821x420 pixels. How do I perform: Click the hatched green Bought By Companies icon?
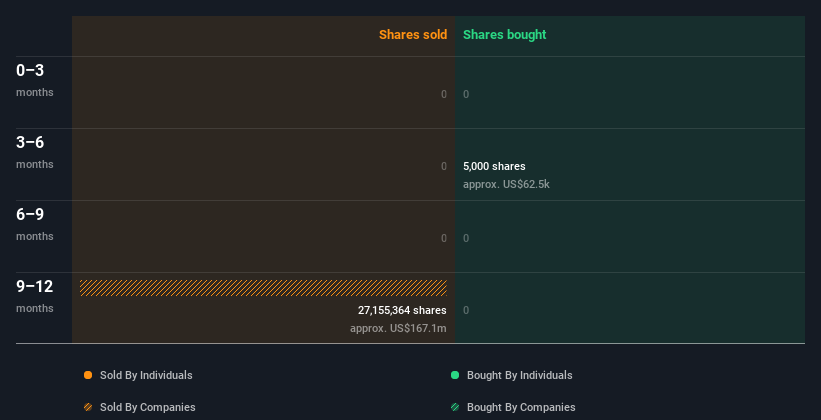[455, 407]
